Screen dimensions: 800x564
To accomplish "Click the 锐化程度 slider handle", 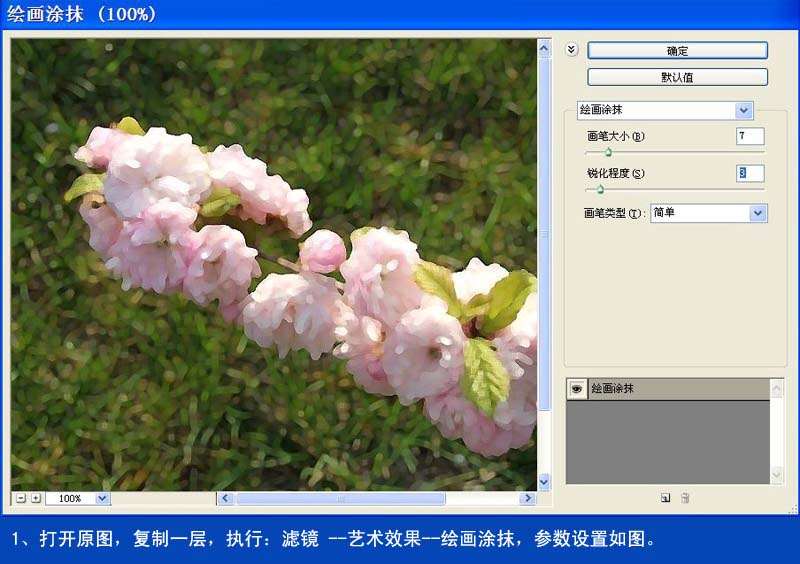I will [x=600, y=189].
